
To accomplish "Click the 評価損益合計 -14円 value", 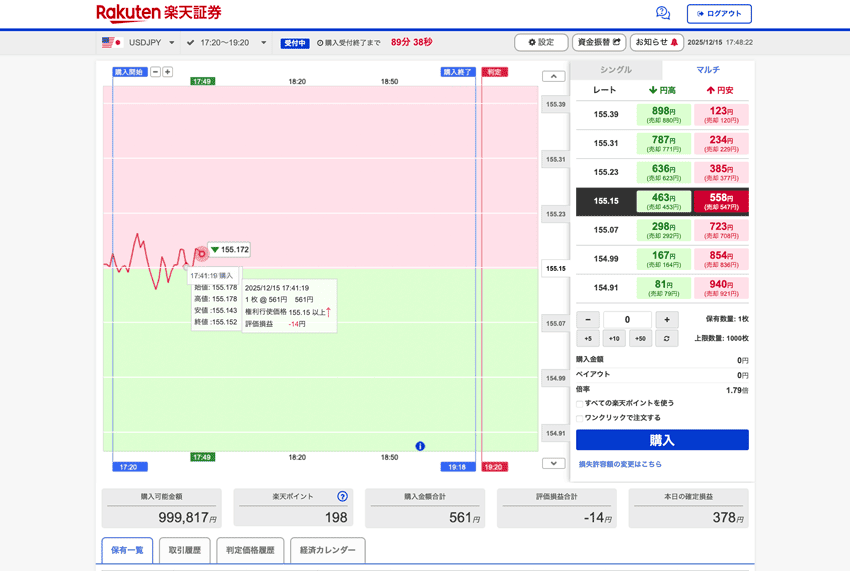I will point(597,517).
